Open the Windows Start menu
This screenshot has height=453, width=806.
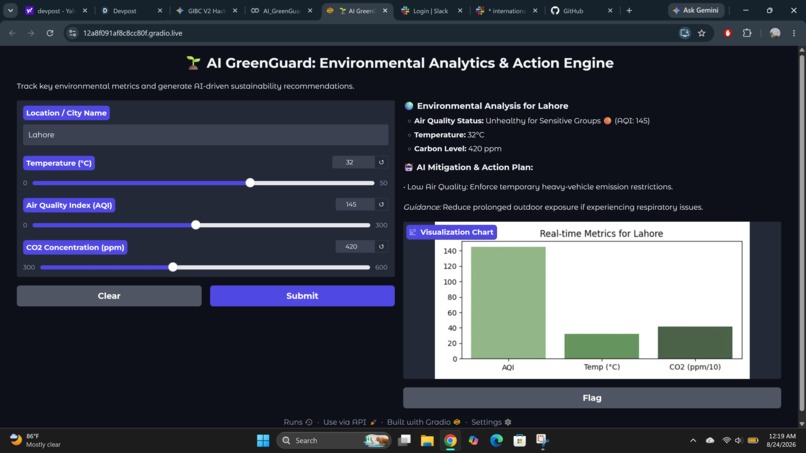coord(263,440)
